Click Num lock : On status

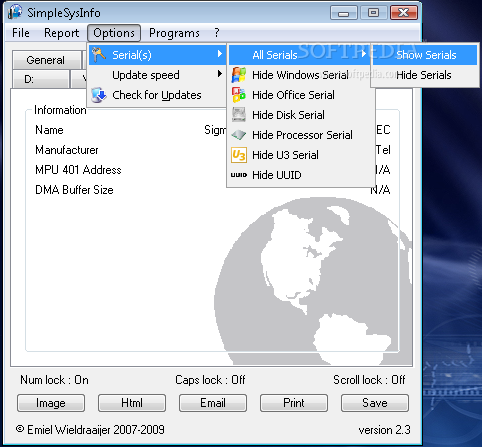(x=54, y=380)
